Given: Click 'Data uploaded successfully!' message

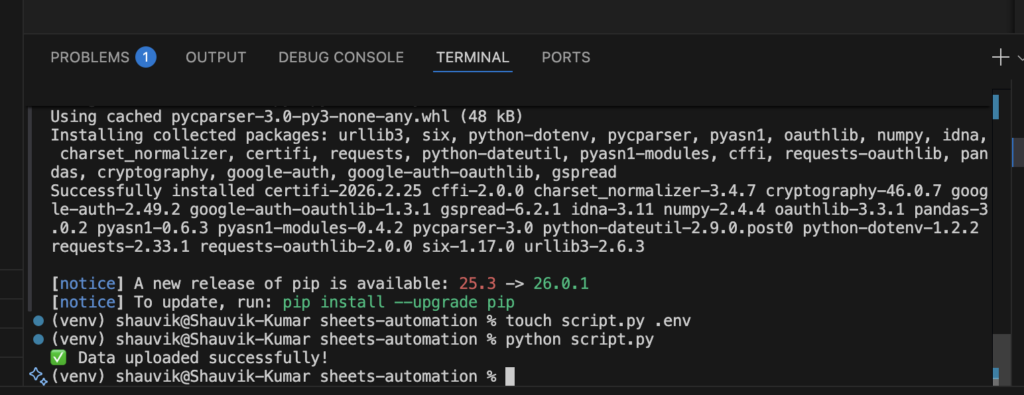Looking at the screenshot, I should pos(203,358).
